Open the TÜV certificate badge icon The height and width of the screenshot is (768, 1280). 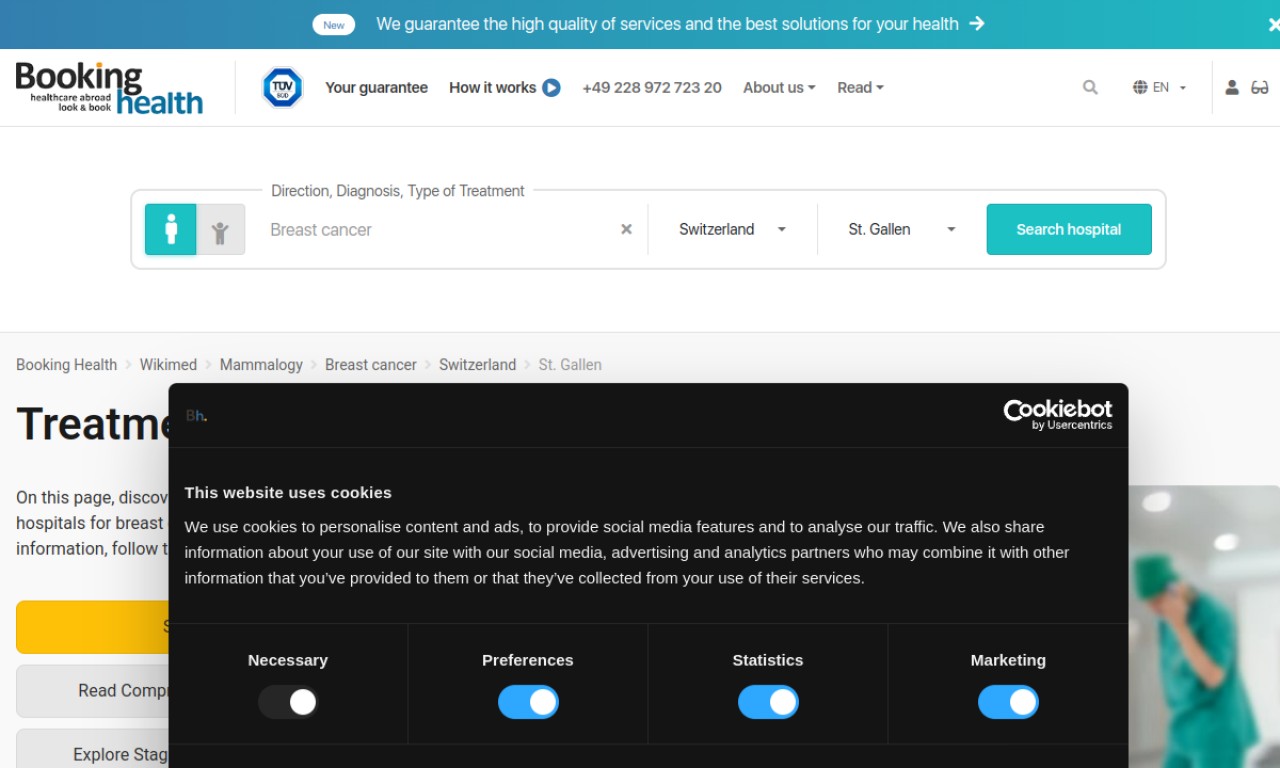pos(282,88)
